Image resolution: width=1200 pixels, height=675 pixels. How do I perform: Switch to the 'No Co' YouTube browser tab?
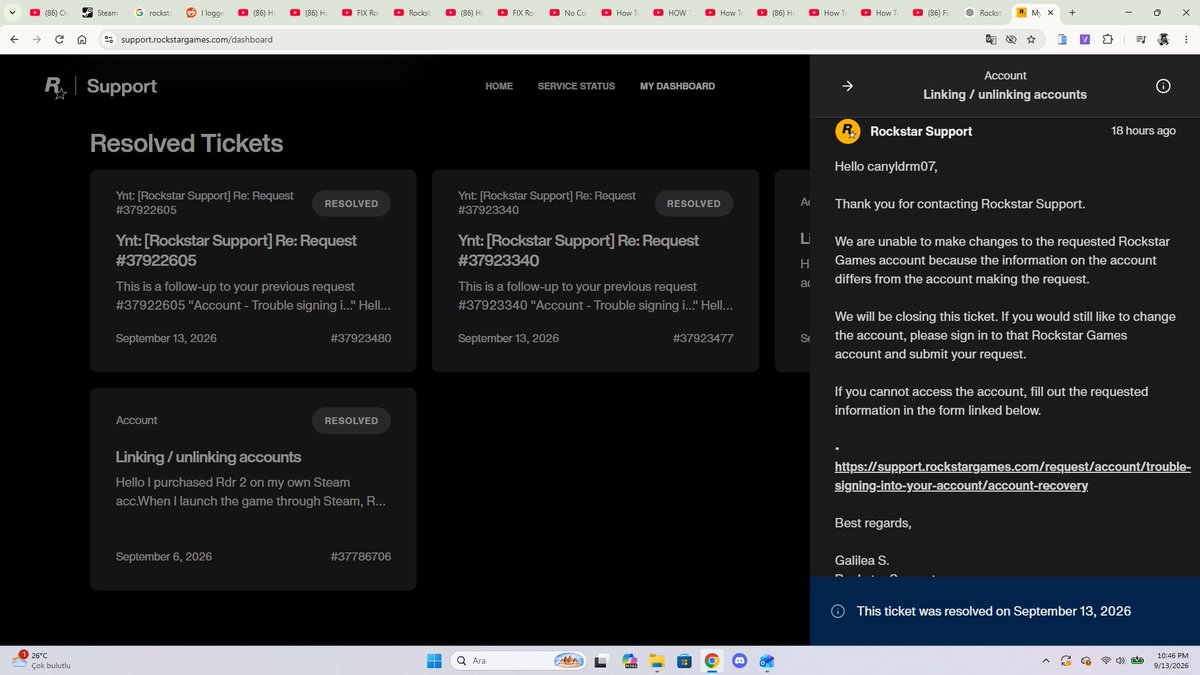point(569,13)
